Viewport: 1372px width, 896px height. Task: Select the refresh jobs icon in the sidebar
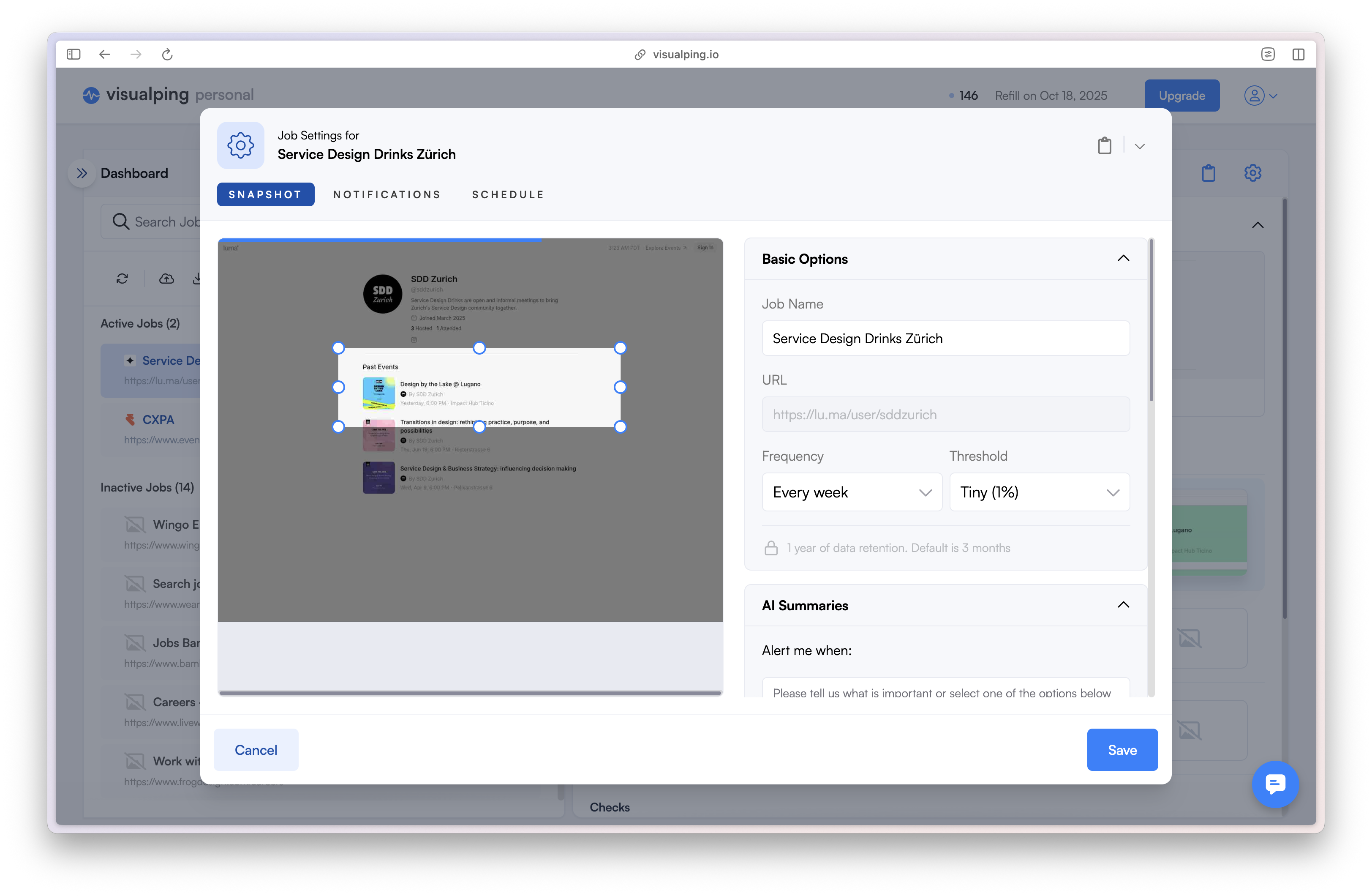122,279
